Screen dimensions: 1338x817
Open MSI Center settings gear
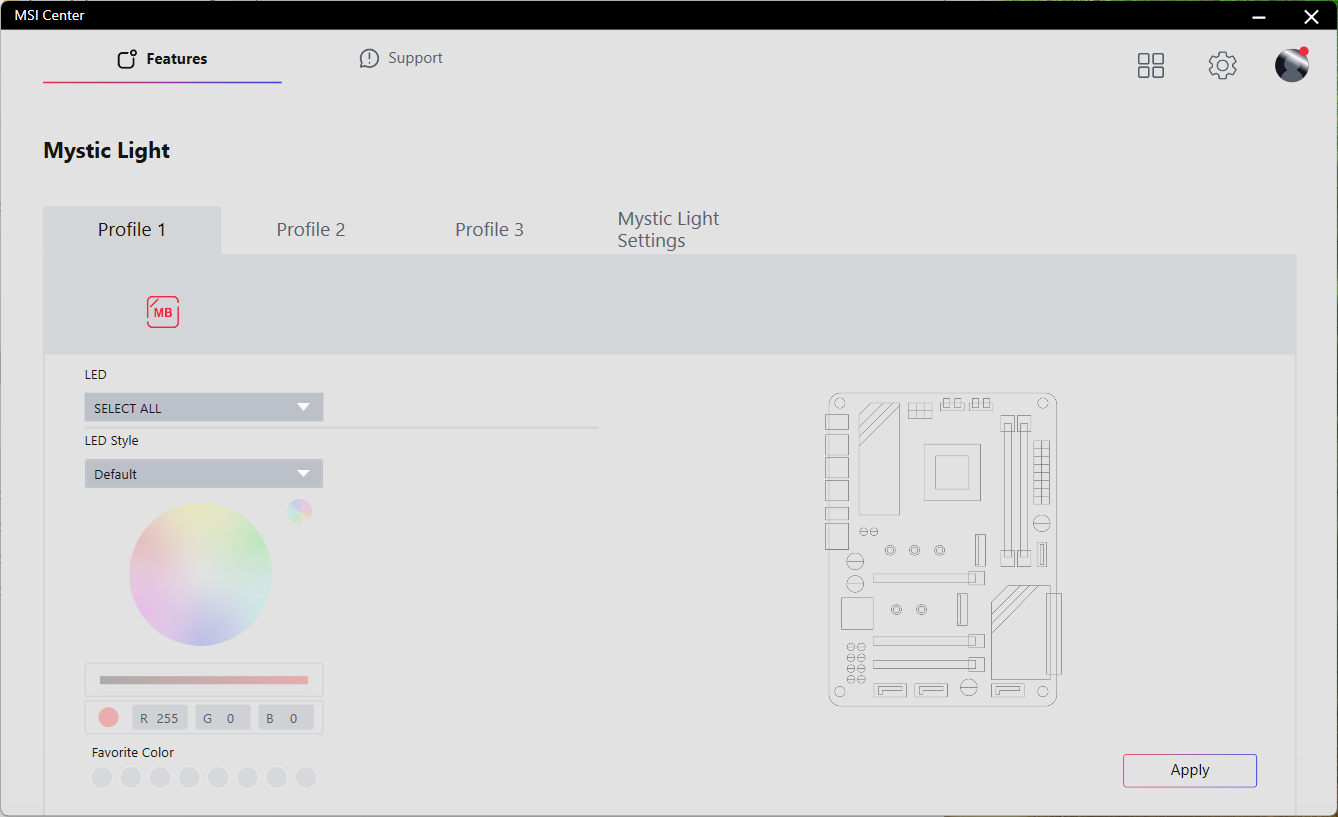[1222, 66]
